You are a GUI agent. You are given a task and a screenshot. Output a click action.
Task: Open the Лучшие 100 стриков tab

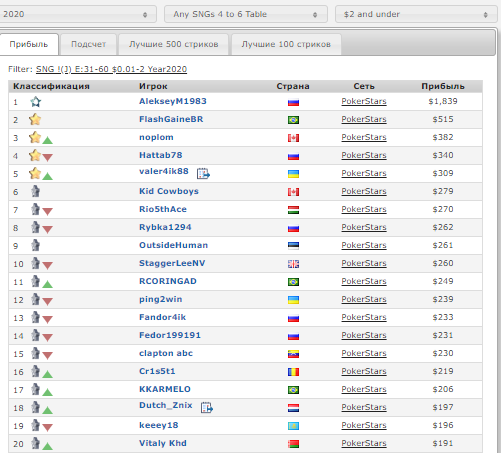pos(286,44)
